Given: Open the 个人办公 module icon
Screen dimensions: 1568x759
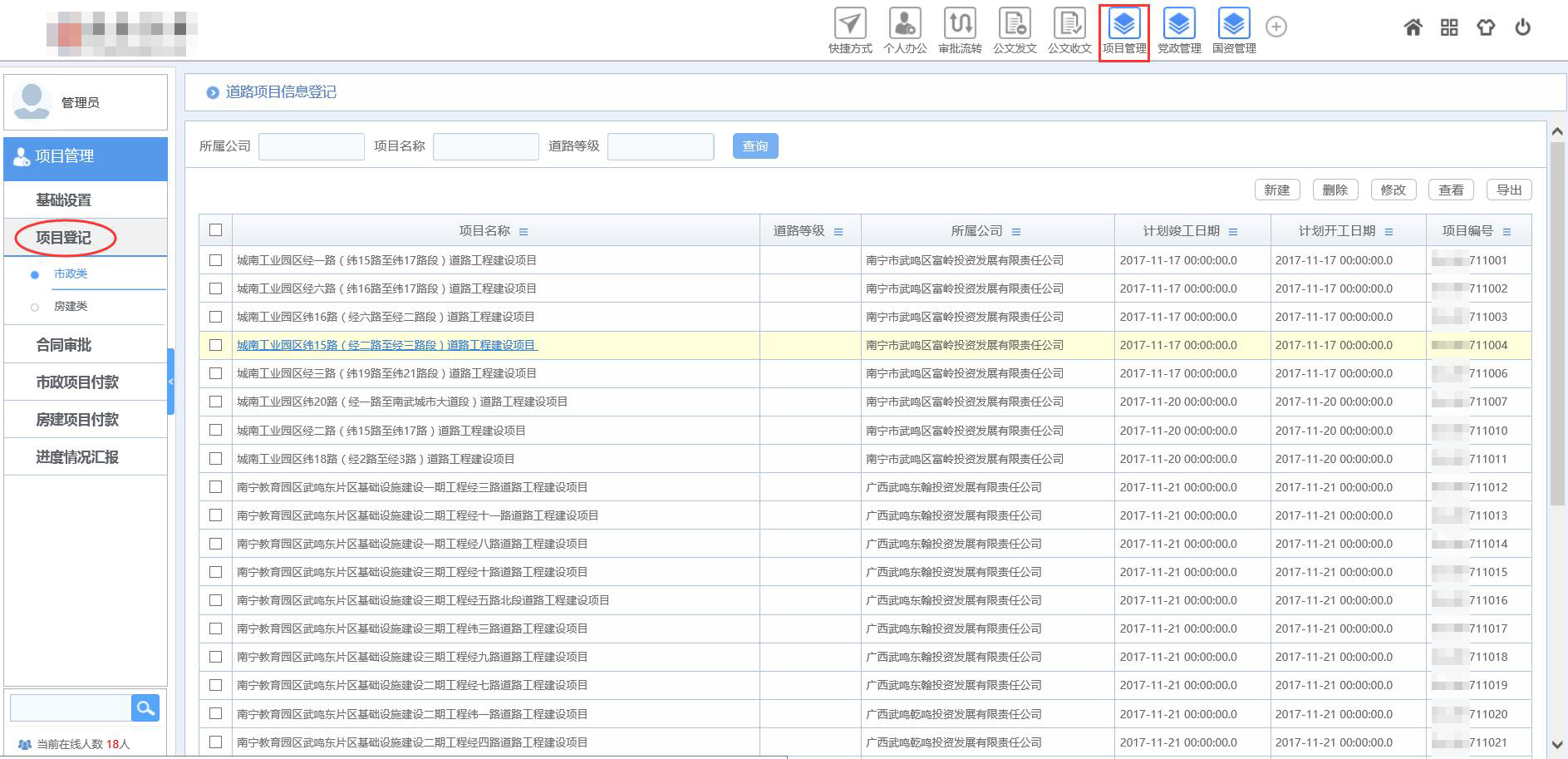Looking at the screenshot, I should click(x=904, y=24).
